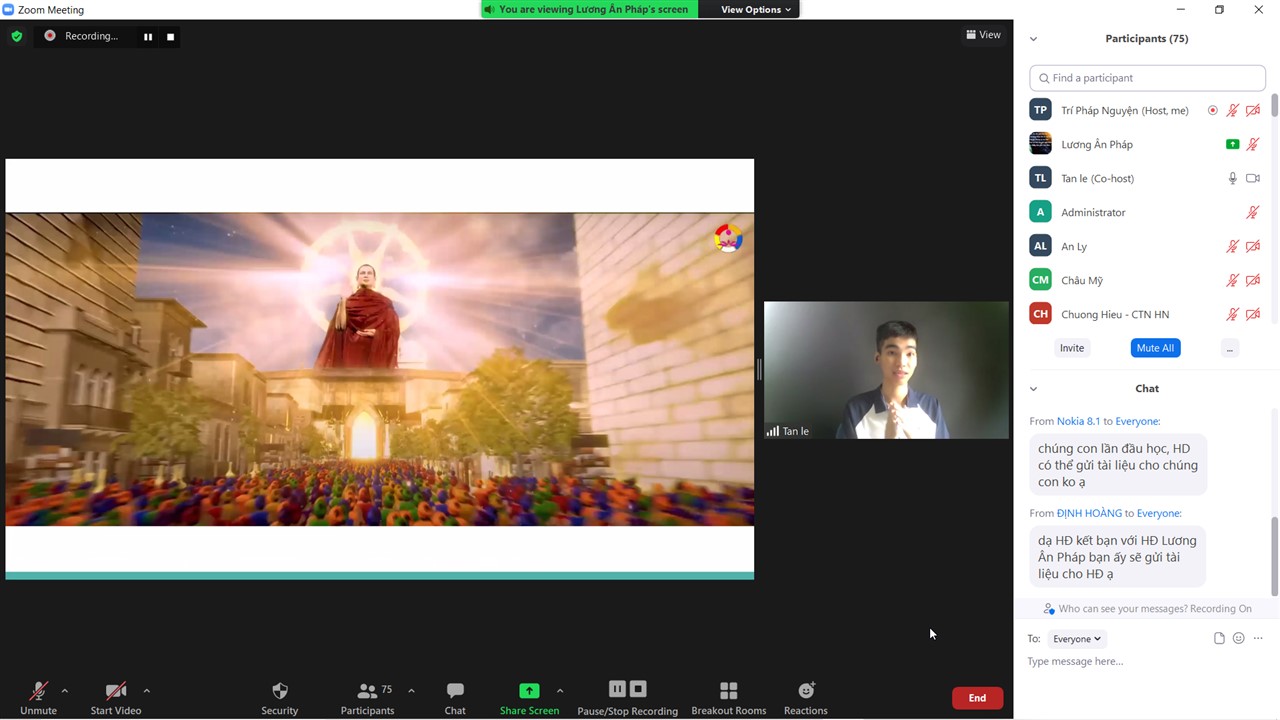Click the Administrator avatar icon
Screen dimensions: 1280x720
coord(1040,212)
